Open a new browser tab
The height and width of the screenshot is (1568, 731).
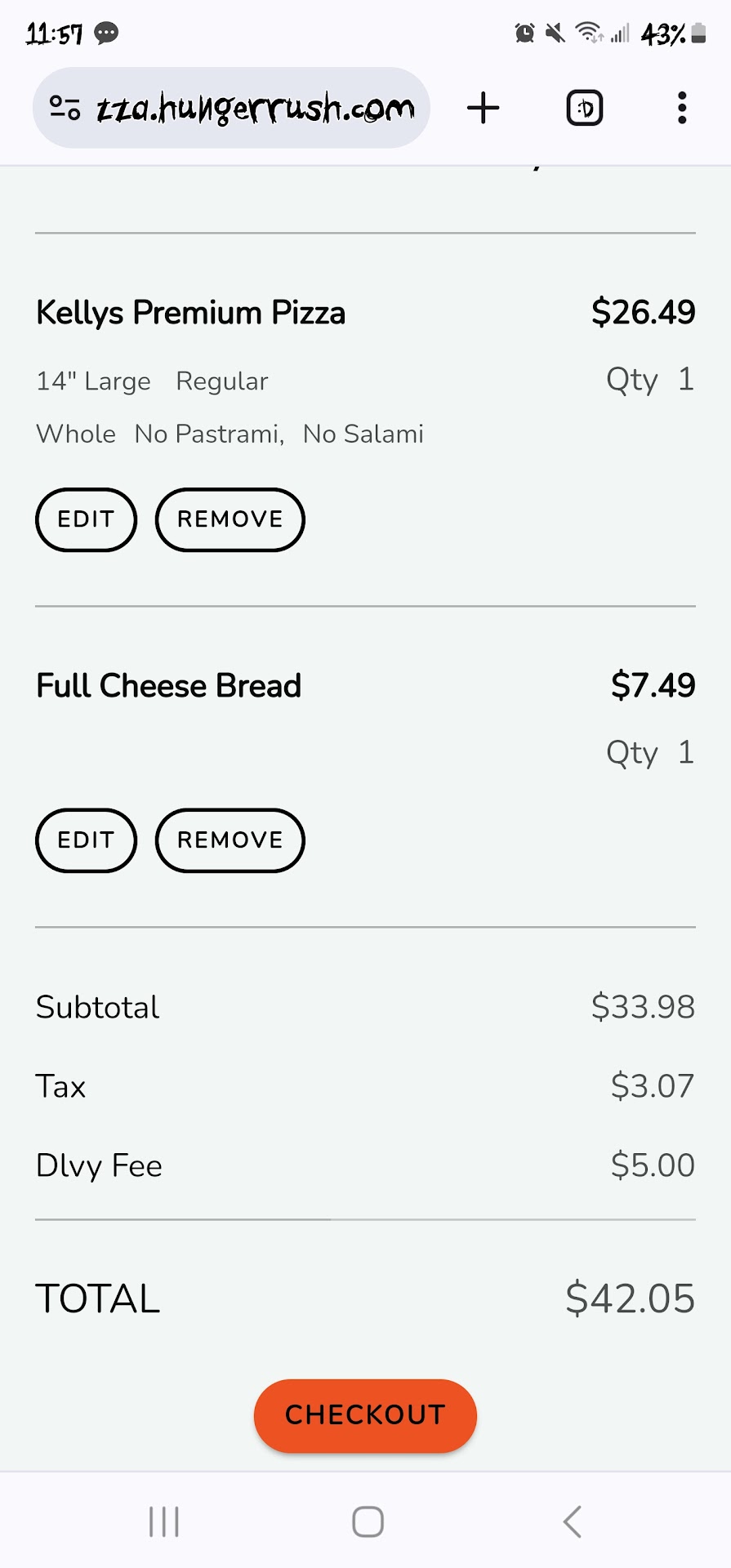pos(483,108)
